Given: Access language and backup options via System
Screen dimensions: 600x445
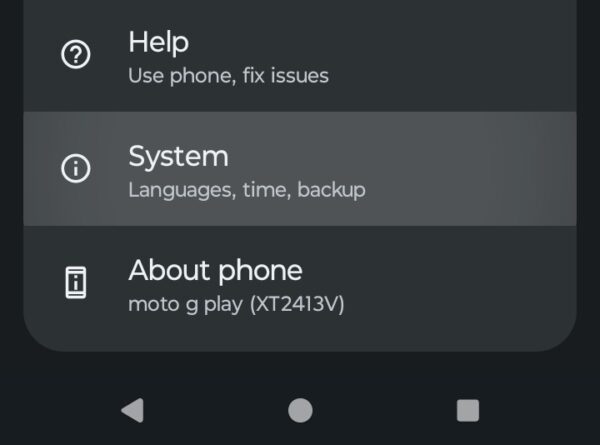Looking at the screenshot, I should pyautogui.click(x=300, y=169).
